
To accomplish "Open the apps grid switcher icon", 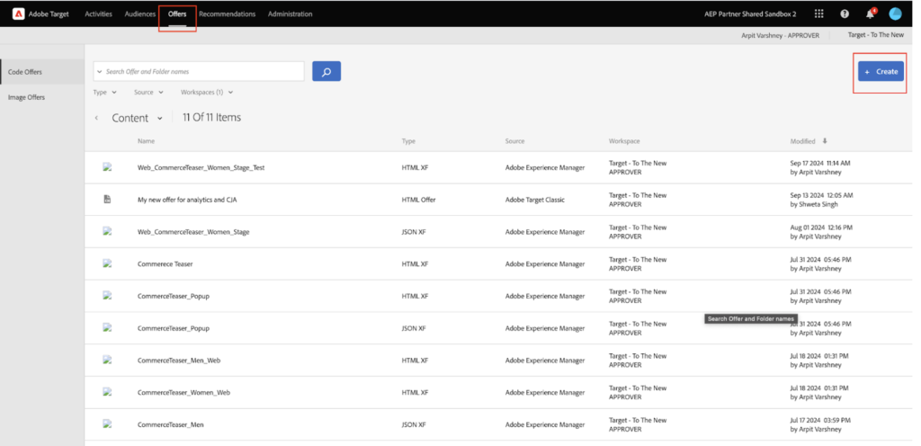I will 819,14.
